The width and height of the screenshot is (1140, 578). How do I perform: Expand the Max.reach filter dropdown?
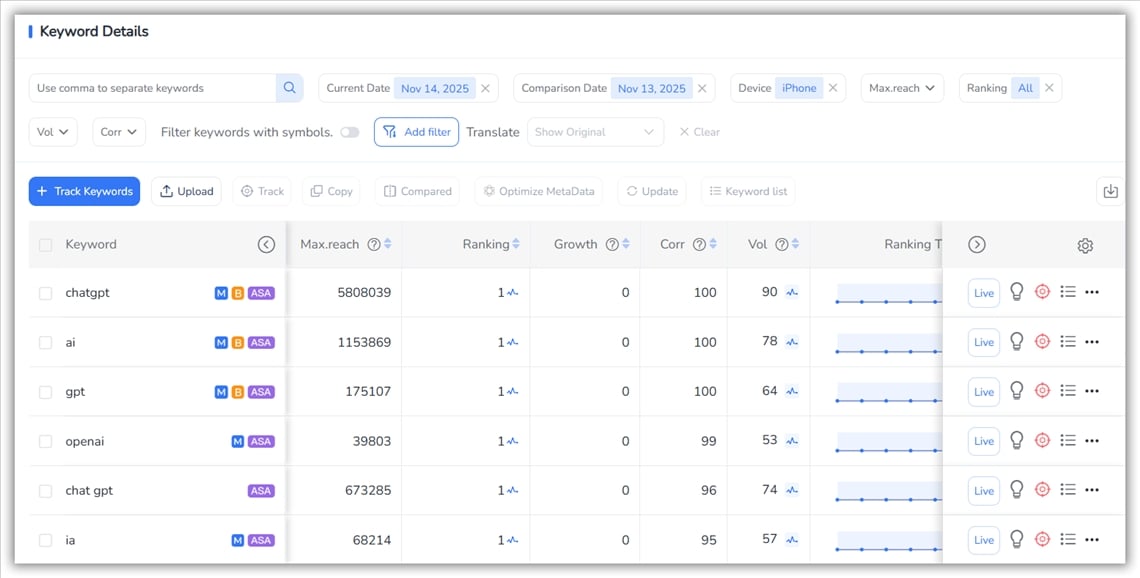pyautogui.click(x=902, y=88)
